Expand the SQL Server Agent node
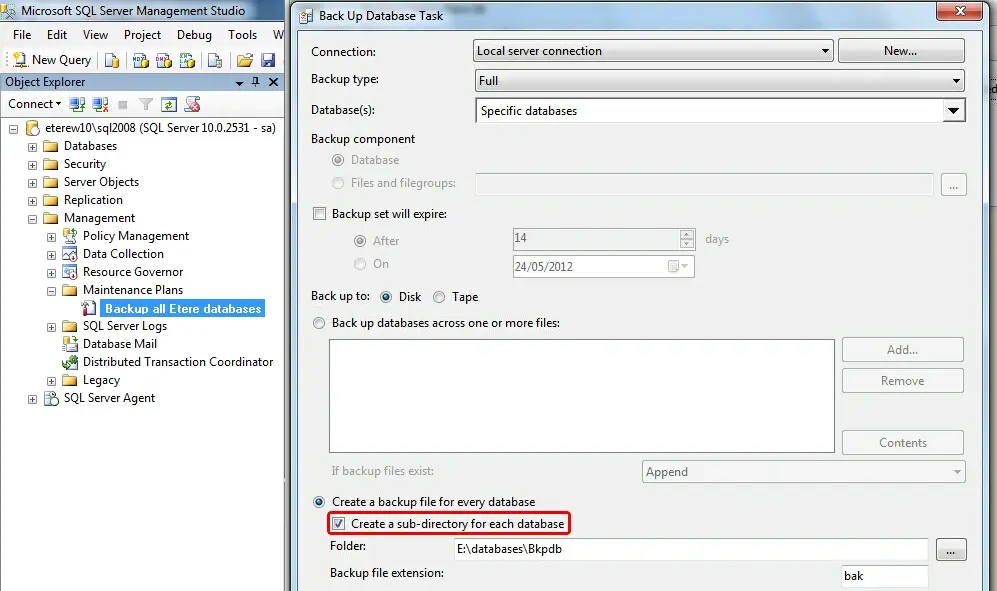 pyautogui.click(x=32, y=399)
